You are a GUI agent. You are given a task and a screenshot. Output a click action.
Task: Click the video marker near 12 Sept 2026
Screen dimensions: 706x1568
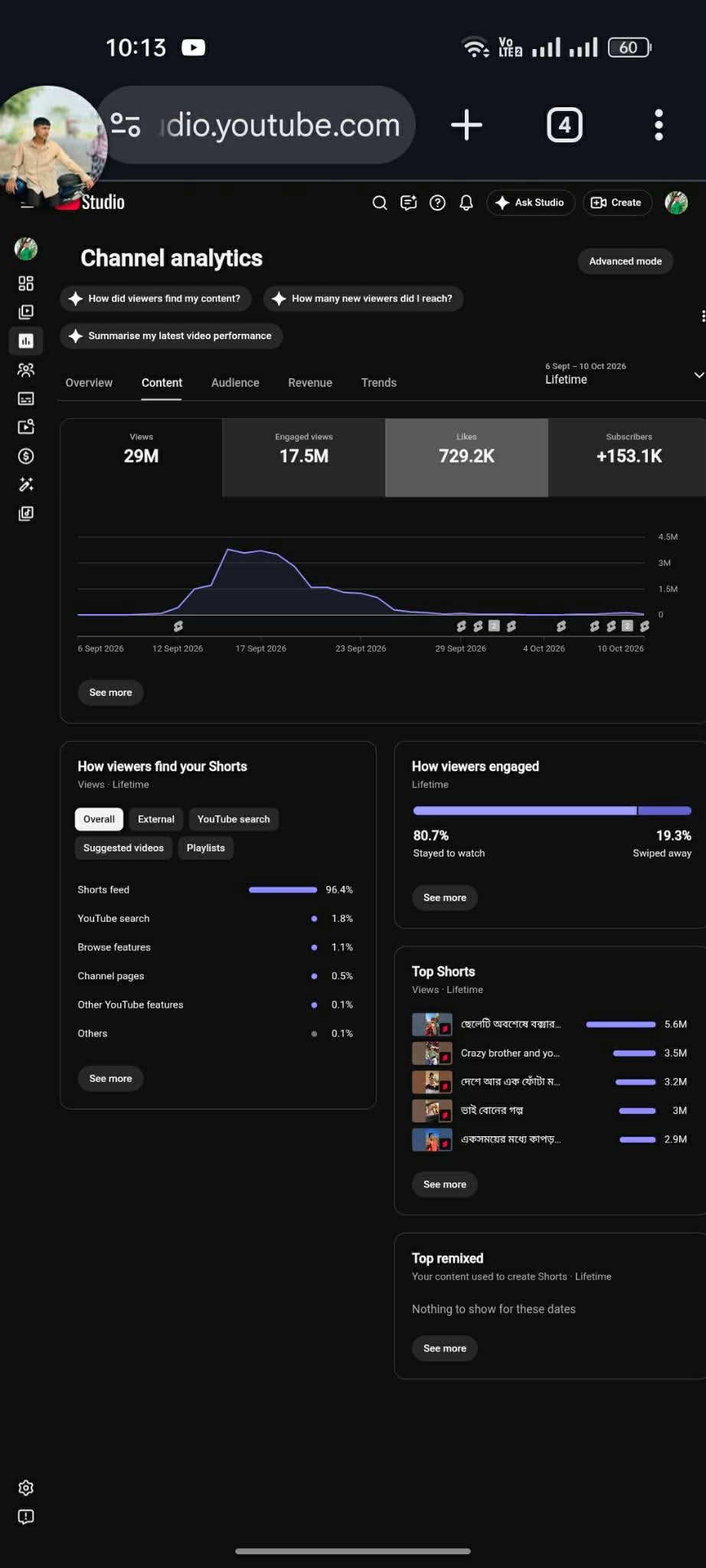(178, 626)
